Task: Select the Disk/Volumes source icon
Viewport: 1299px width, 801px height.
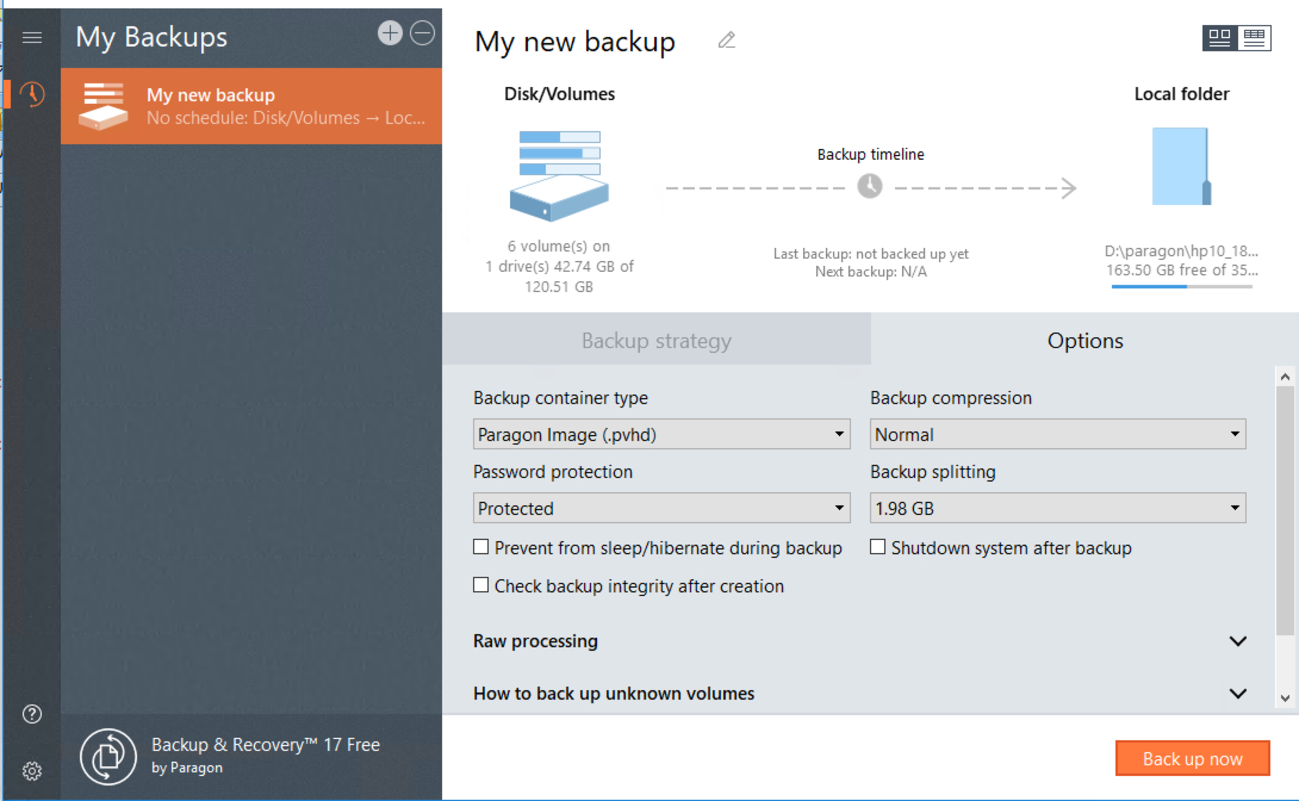Action: tap(559, 175)
